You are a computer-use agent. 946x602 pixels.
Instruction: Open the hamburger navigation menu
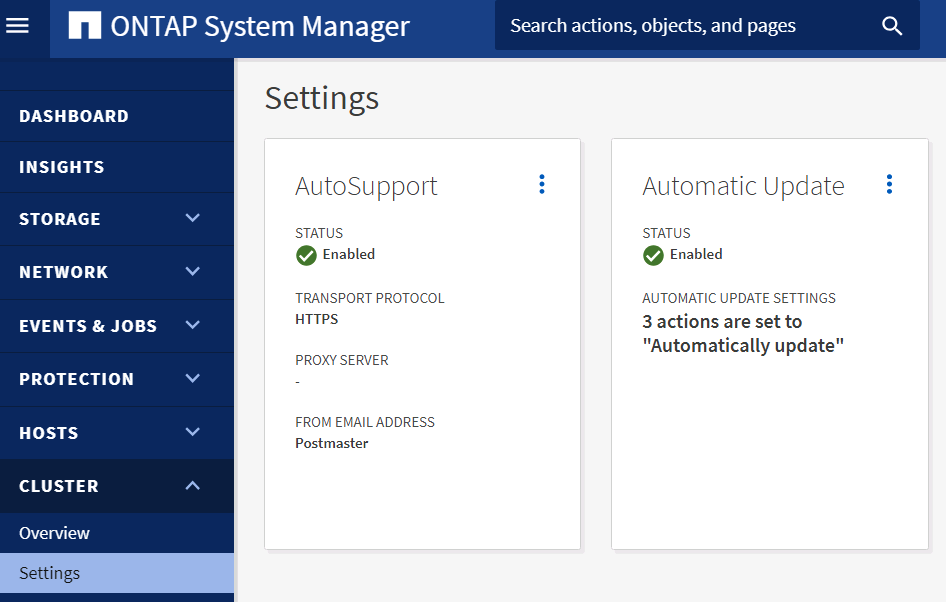[x=18, y=26]
